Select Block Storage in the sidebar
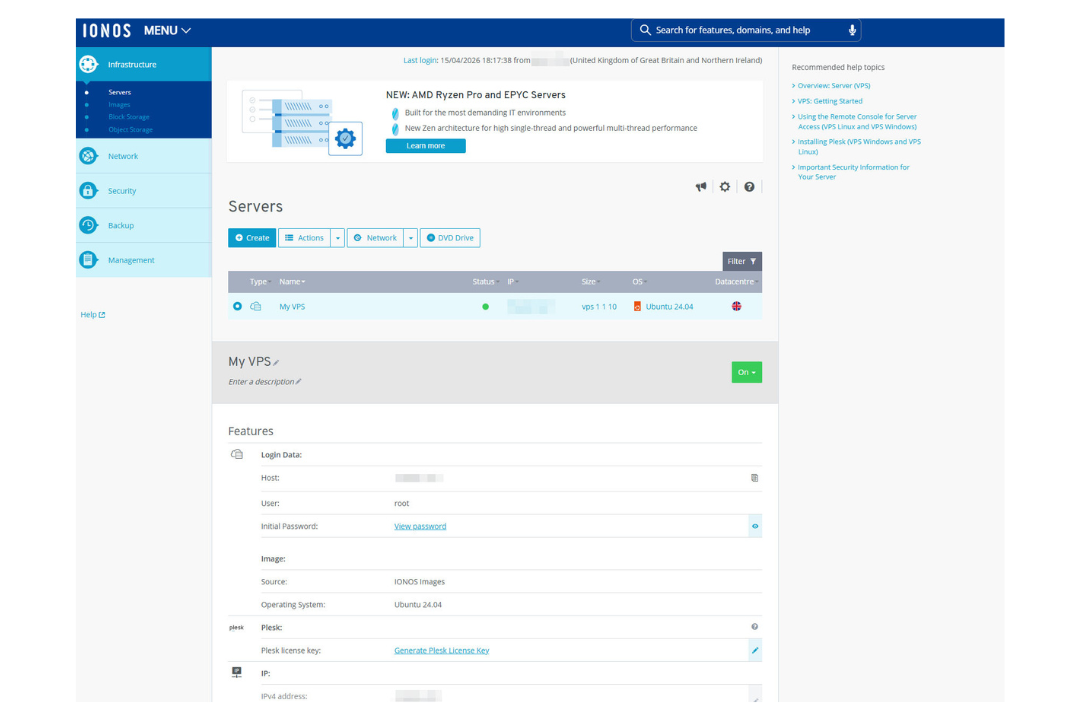 [128, 117]
